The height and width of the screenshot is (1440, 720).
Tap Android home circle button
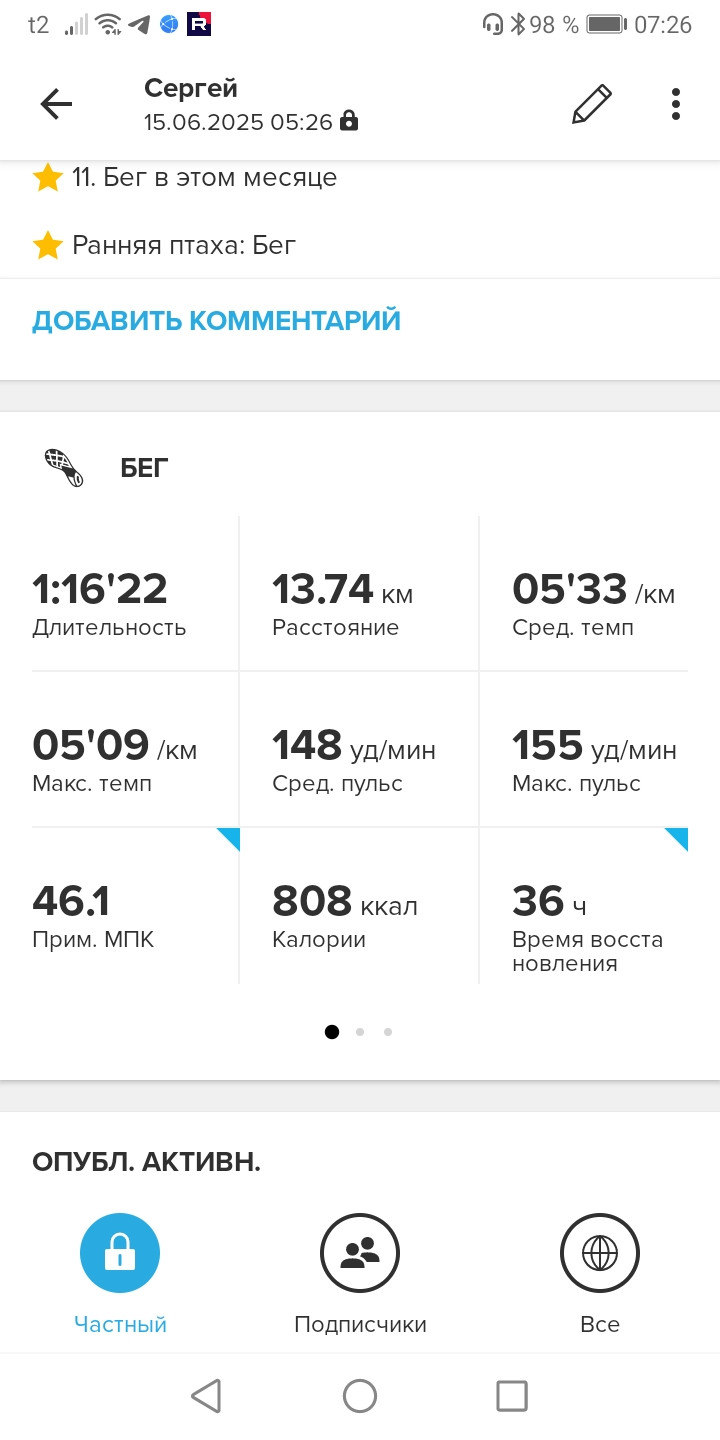[x=360, y=1395]
